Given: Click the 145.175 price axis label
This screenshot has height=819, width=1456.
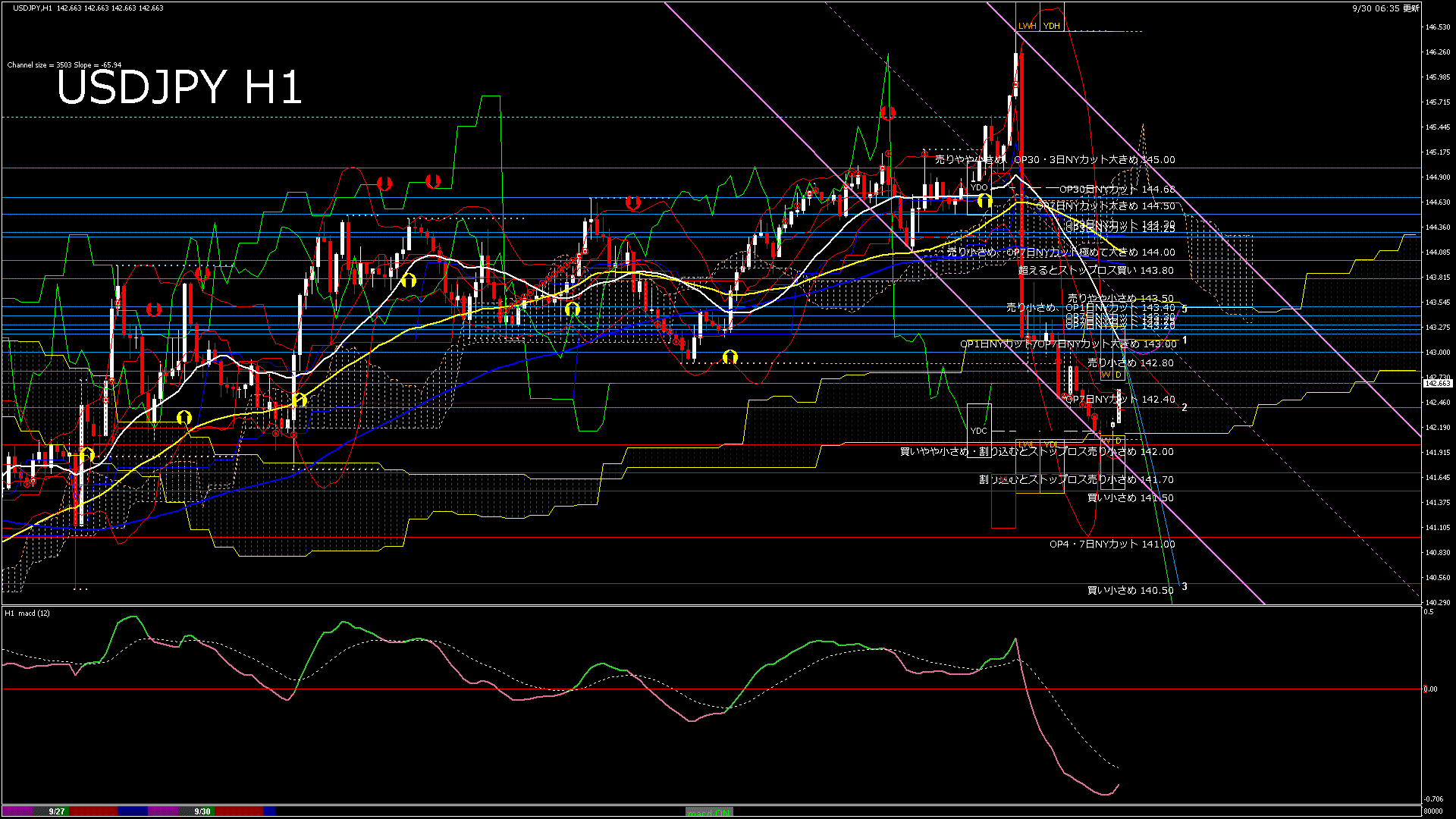Looking at the screenshot, I should click(1438, 152).
